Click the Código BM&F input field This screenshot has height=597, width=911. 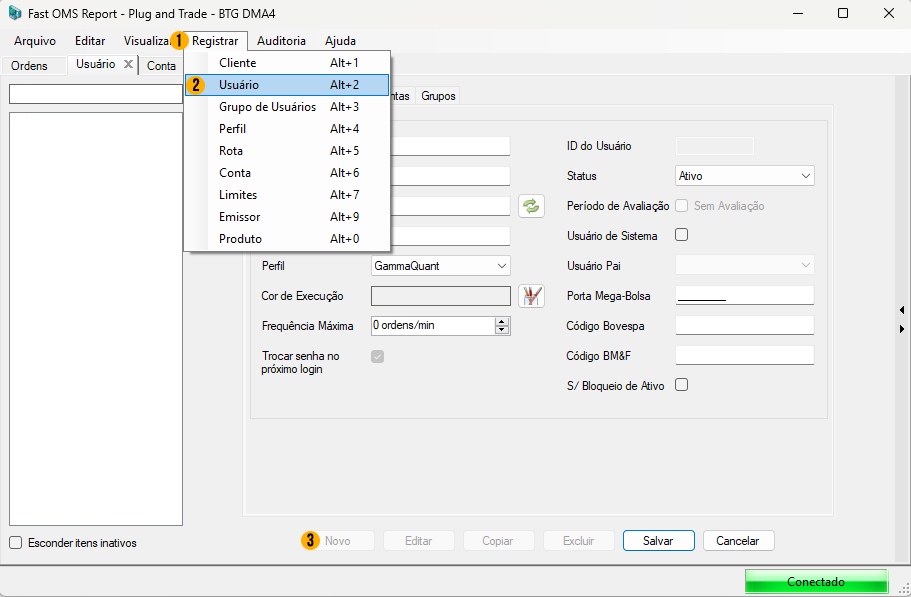[x=744, y=355]
